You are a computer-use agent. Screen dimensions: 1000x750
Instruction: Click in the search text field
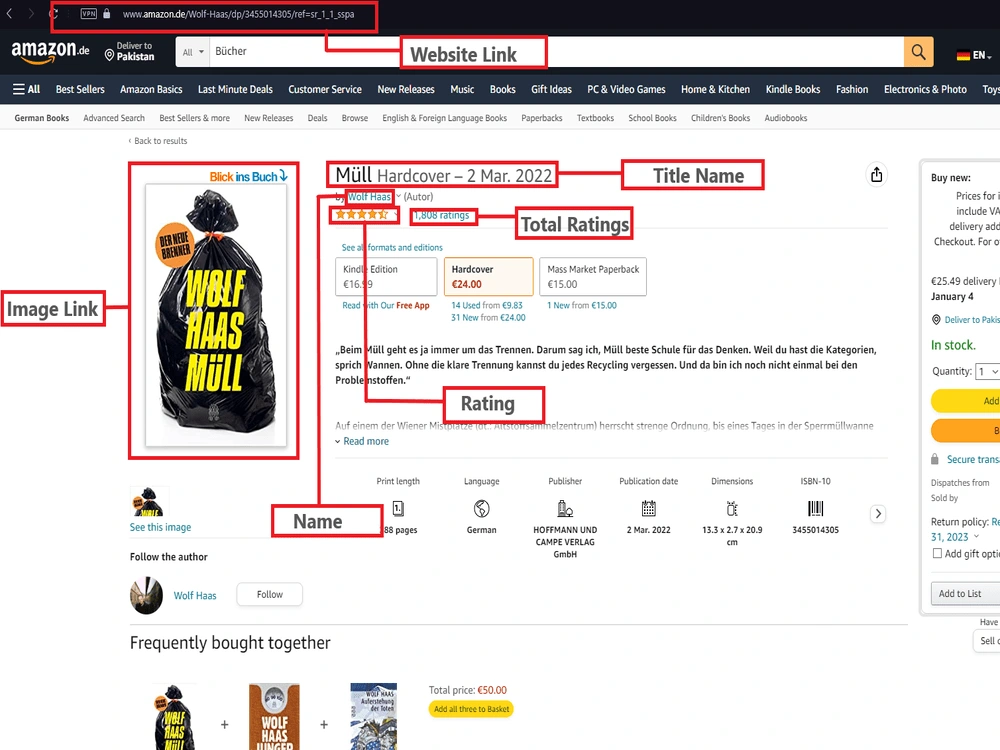click(555, 52)
